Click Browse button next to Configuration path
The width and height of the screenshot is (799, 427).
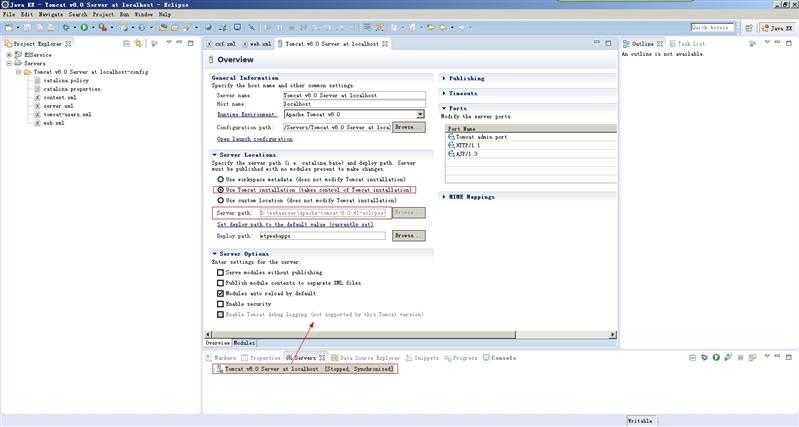[x=409, y=127]
